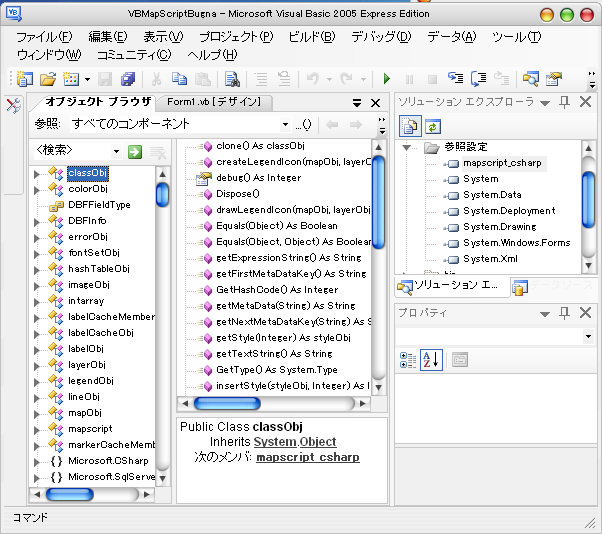Open the Properties object selector dropdown
Image resolution: width=602 pixels, height=534 pixels.
point(589,337)
